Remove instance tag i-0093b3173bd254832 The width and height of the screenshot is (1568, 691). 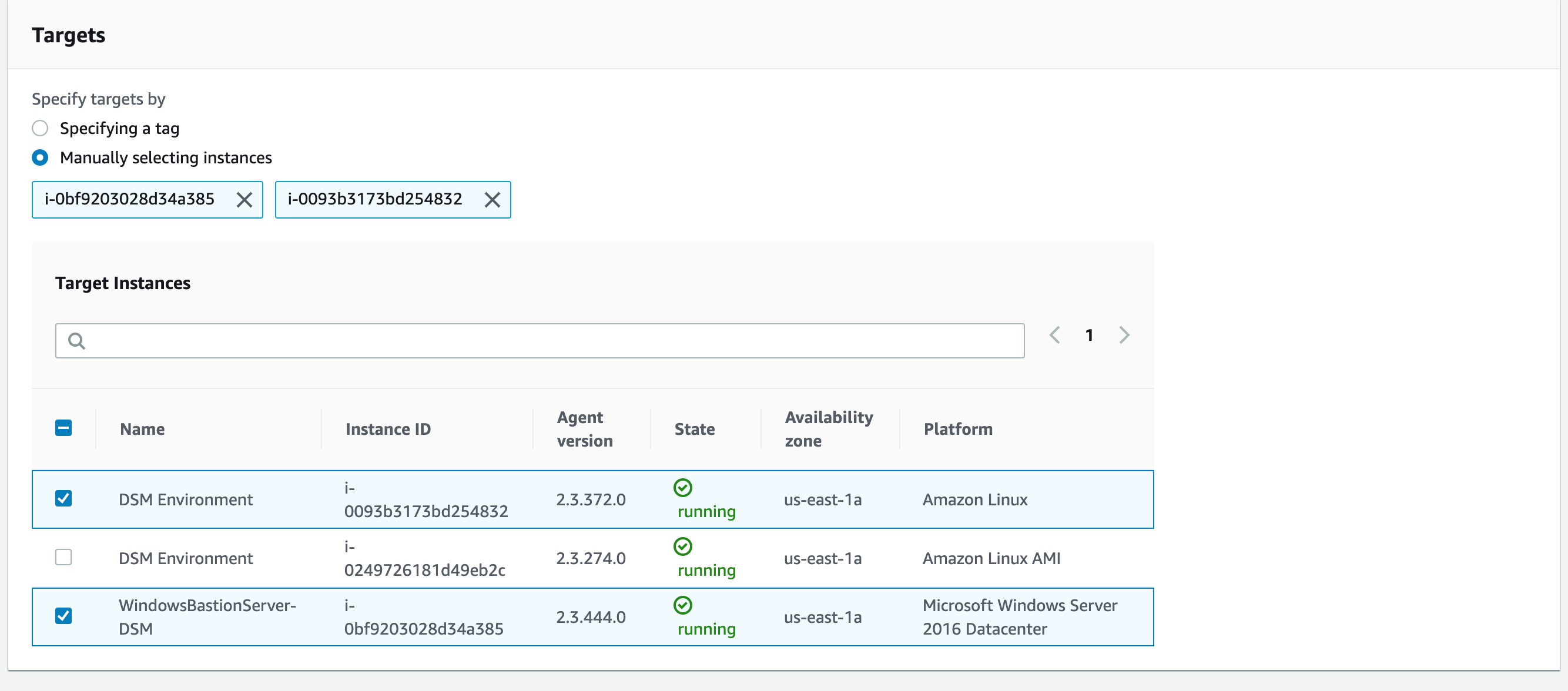click(492, 200)
